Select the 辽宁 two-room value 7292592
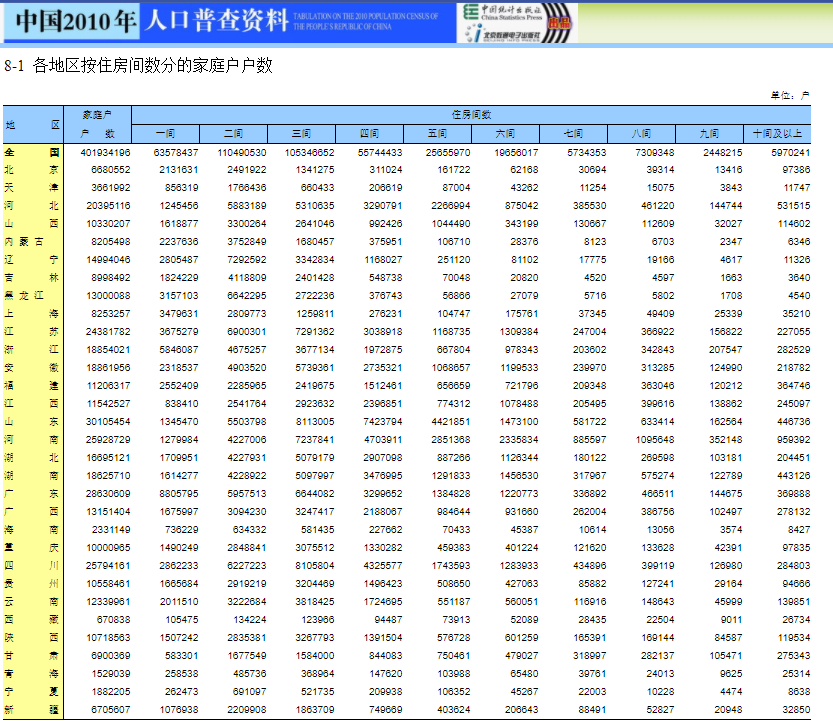Image resolution: width=833 pixels, height=722 pixels. point(246,260)
